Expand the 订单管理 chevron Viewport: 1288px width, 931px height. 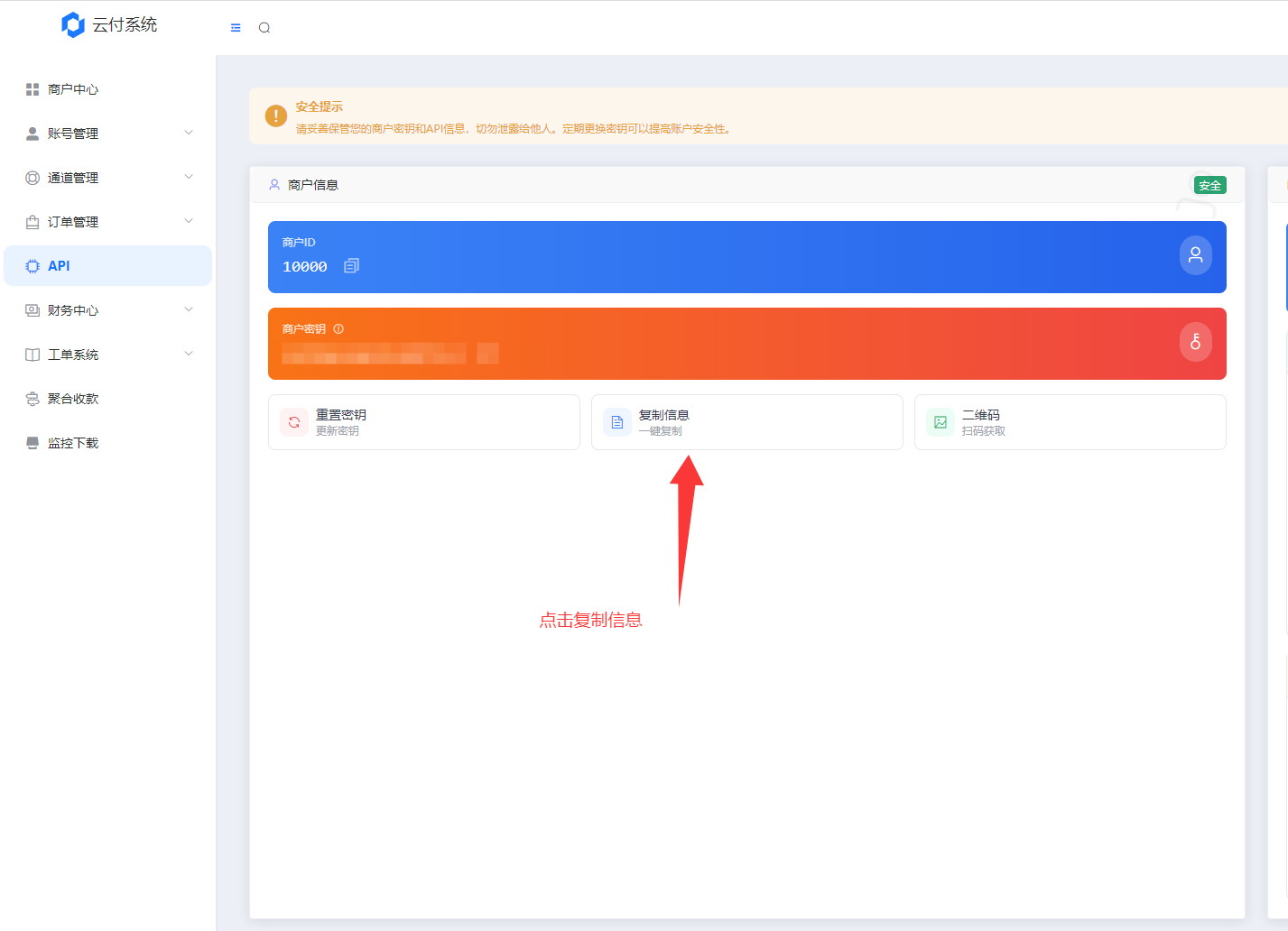189,221
